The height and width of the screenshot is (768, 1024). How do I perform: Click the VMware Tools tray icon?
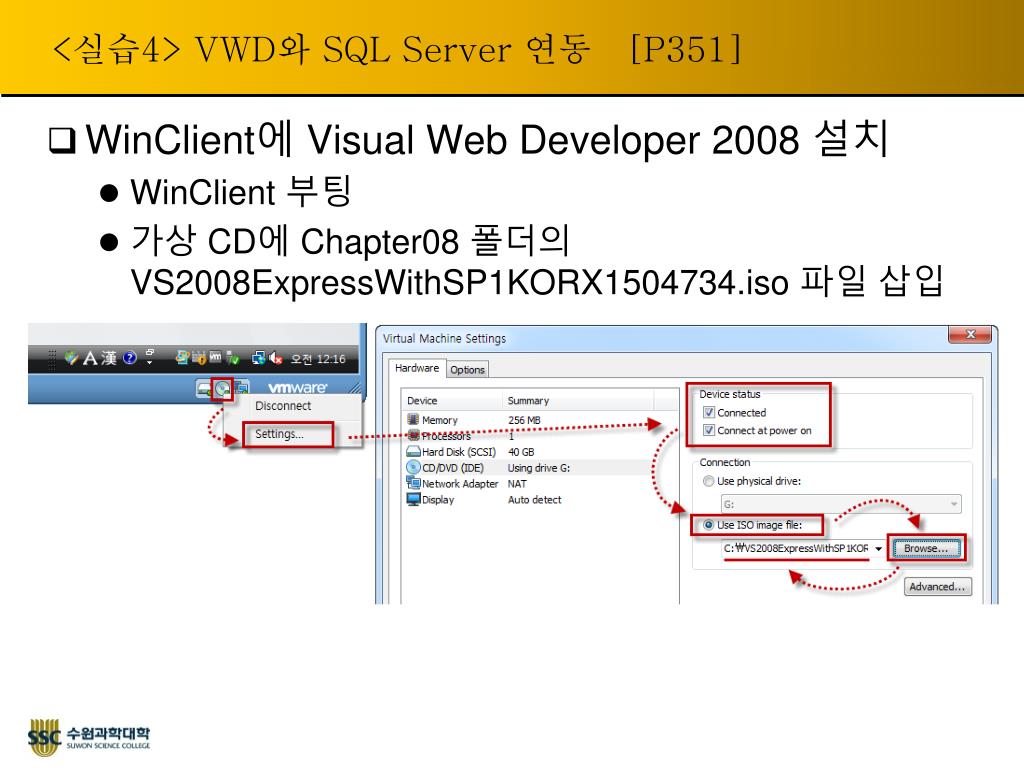click(216, 357)
